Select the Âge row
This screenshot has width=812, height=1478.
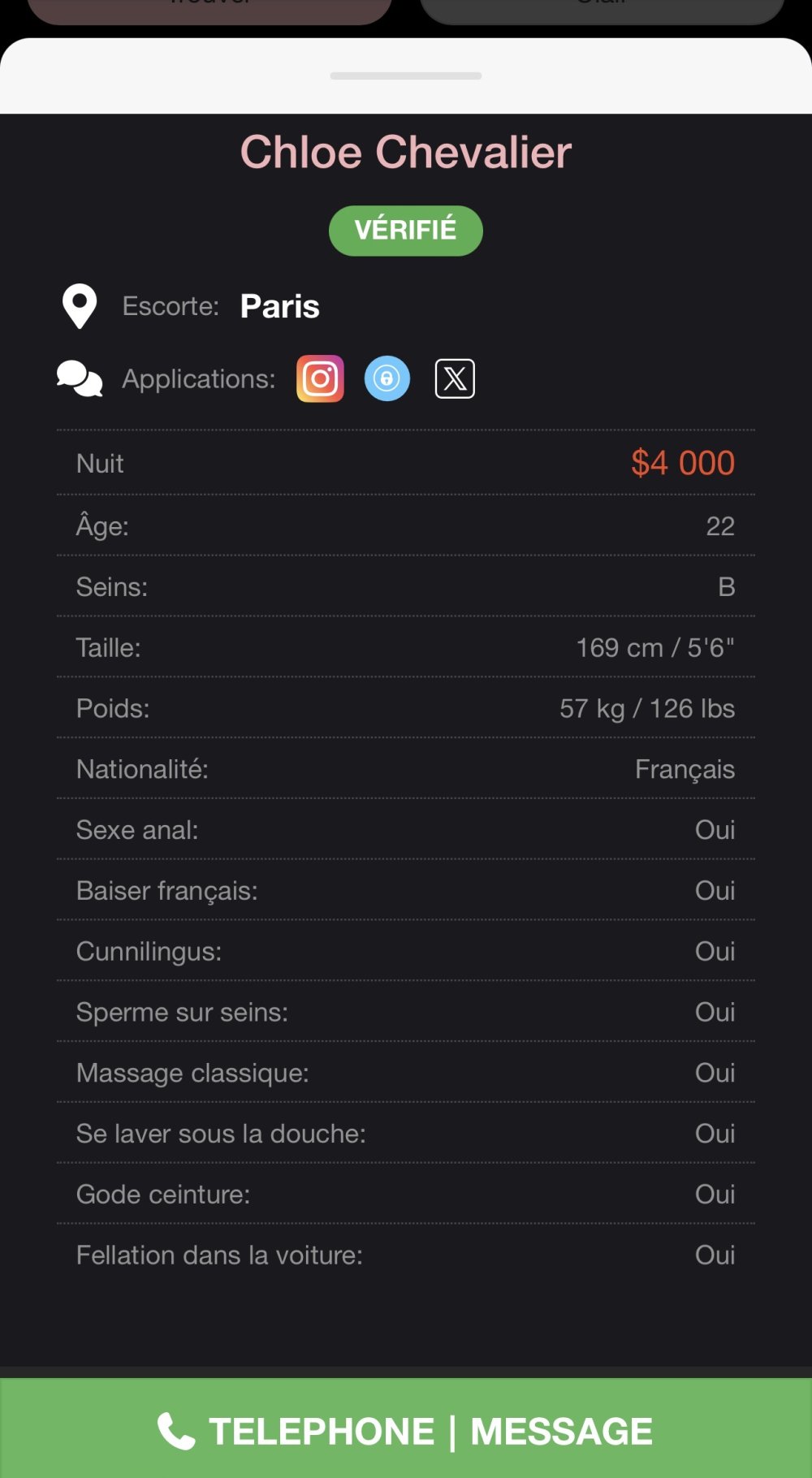pos(406,525)
